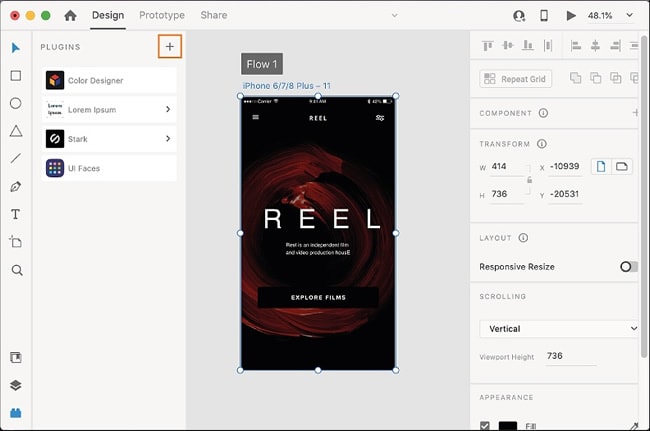Open the Layers panel icon
The image size is (650, 431).
(x=16, y=385)
